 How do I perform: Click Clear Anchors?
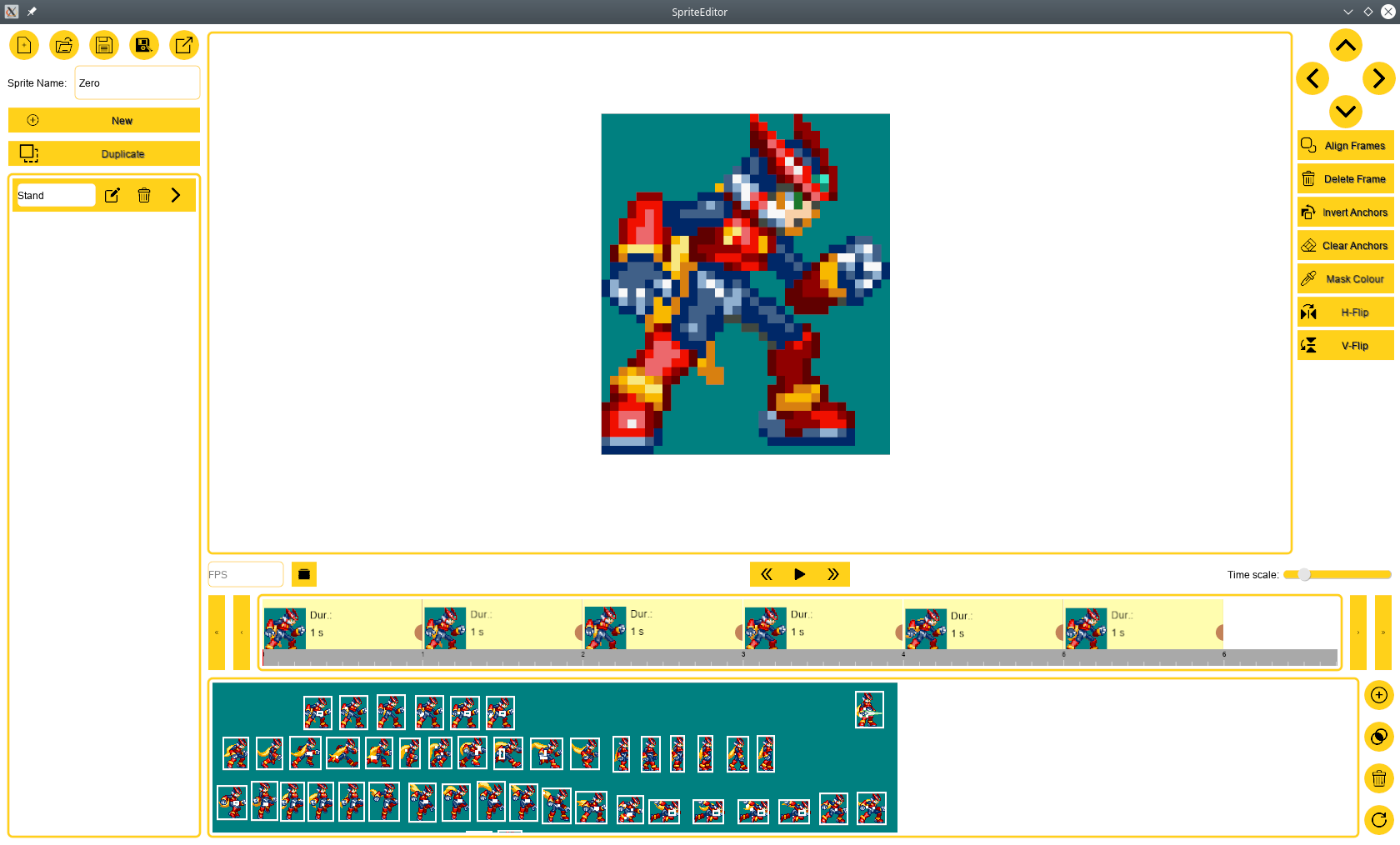(1346, 245)
